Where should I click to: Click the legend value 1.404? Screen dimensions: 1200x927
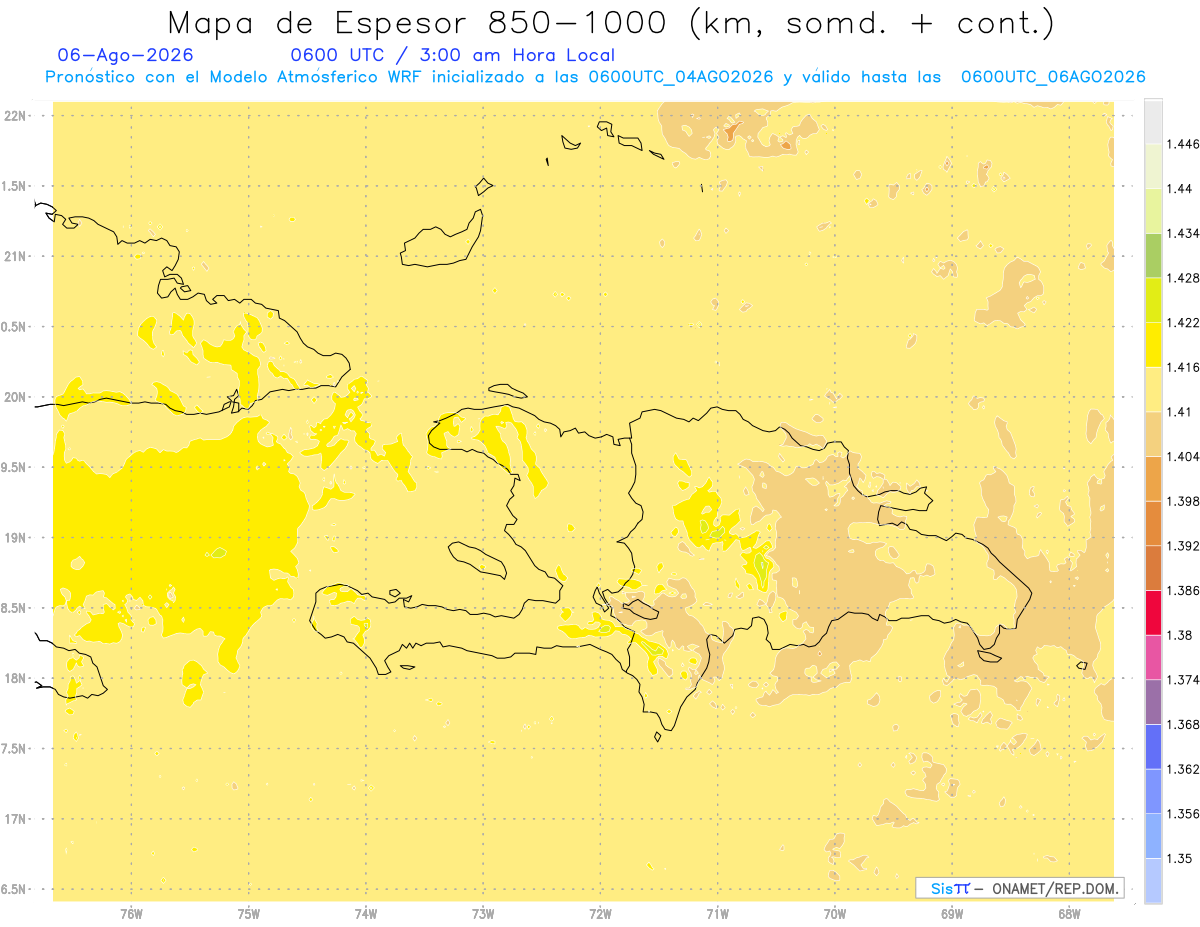[x=1183, y=457]
